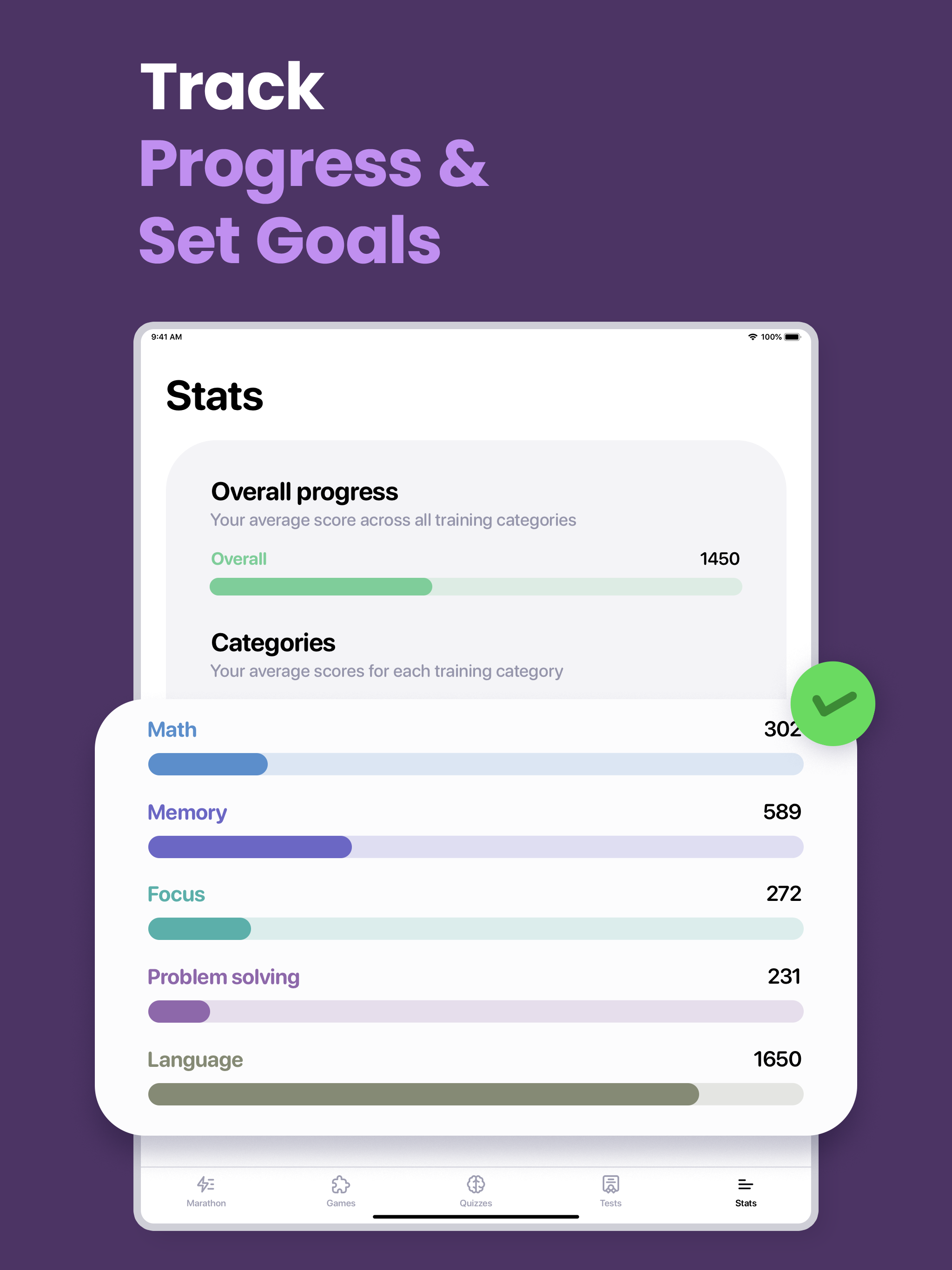This screenshot has height=1270, width=952.
Task: Select the Stats bars icon
Action: [745, 1184]
